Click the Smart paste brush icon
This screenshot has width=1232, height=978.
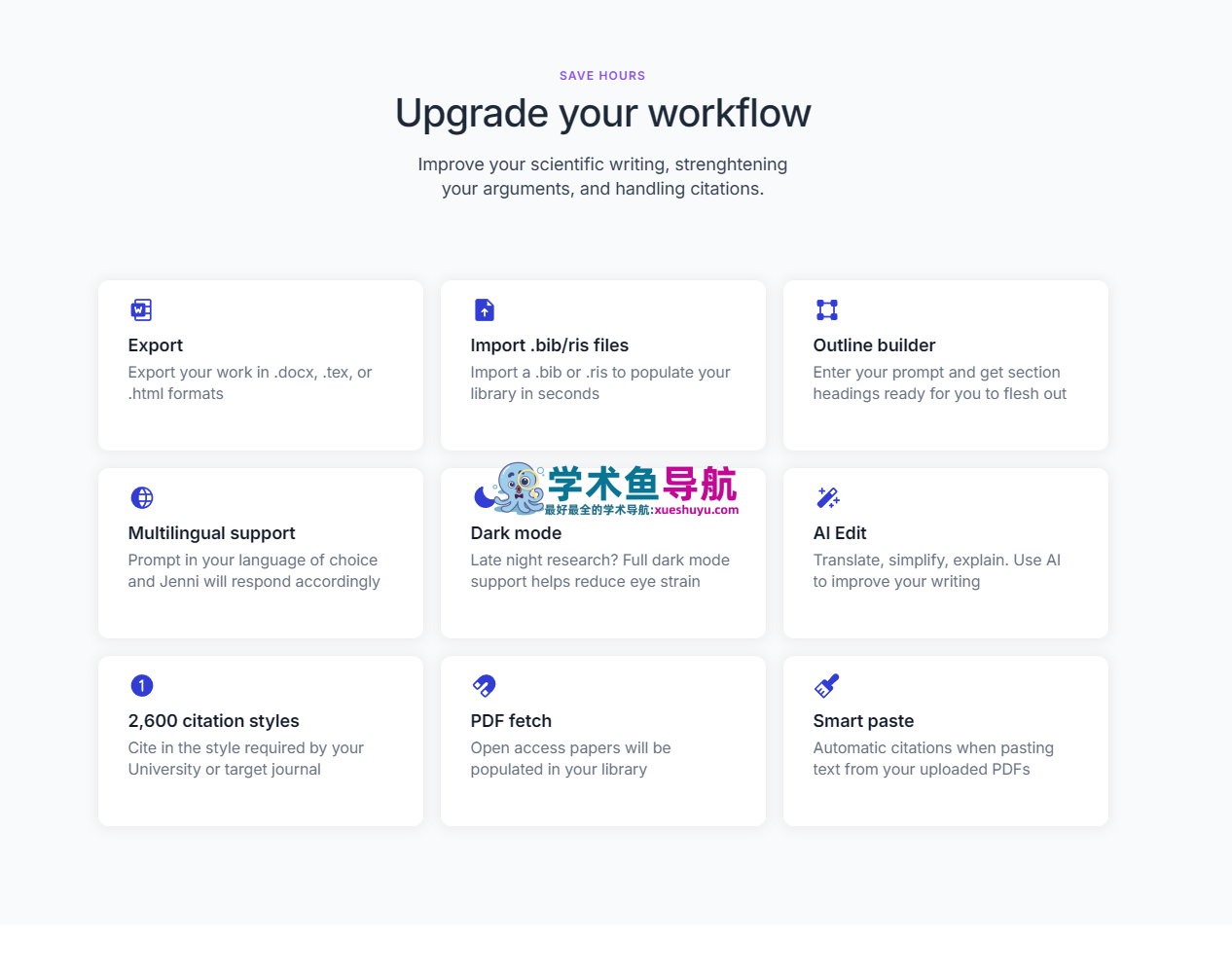[x=826, y=686]
